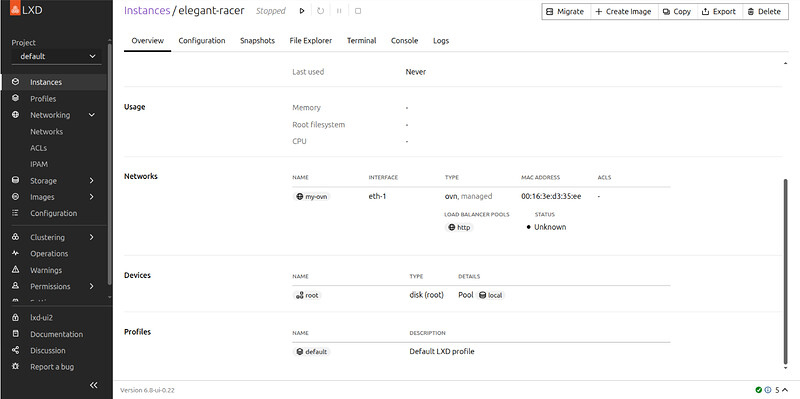Expand the Images menu section
Screen dimensions: 800x399
click(92, 197)
